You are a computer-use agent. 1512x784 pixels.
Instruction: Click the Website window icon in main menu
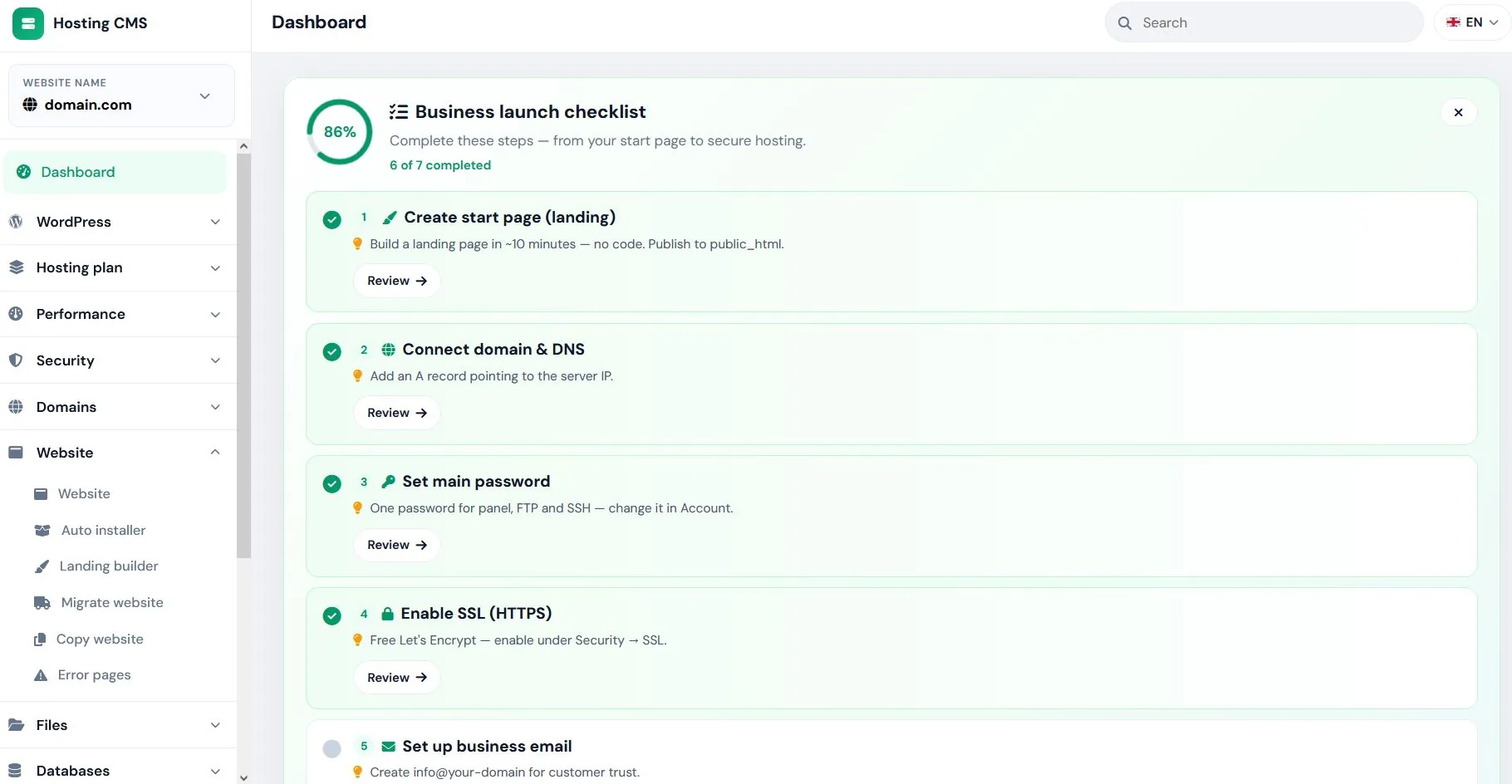pyautogui.click(x=16, y=453)
